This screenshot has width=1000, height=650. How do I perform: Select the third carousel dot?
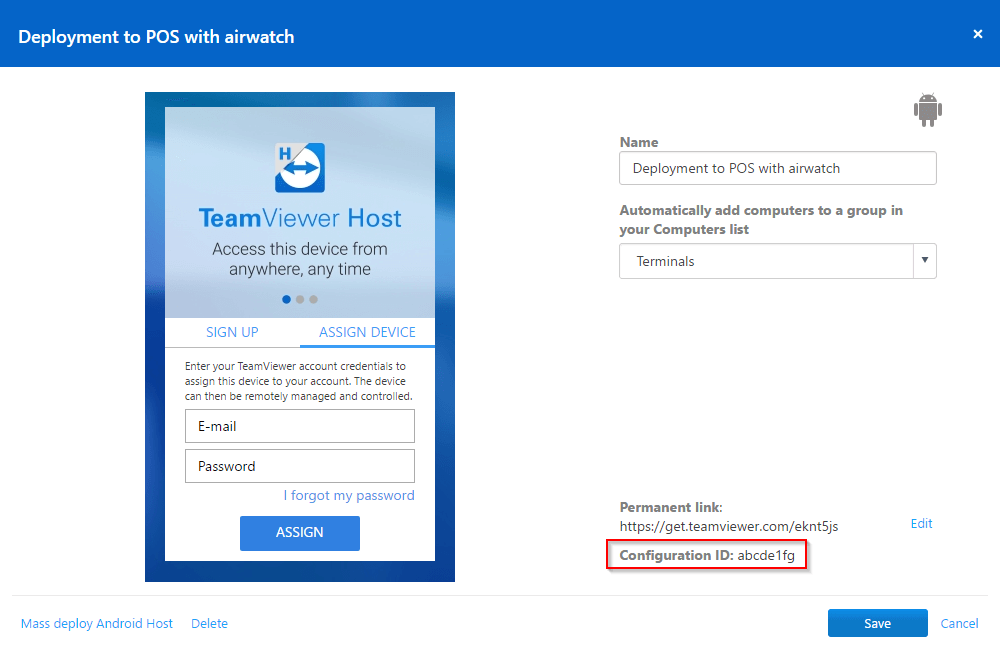tap(313, 299)
